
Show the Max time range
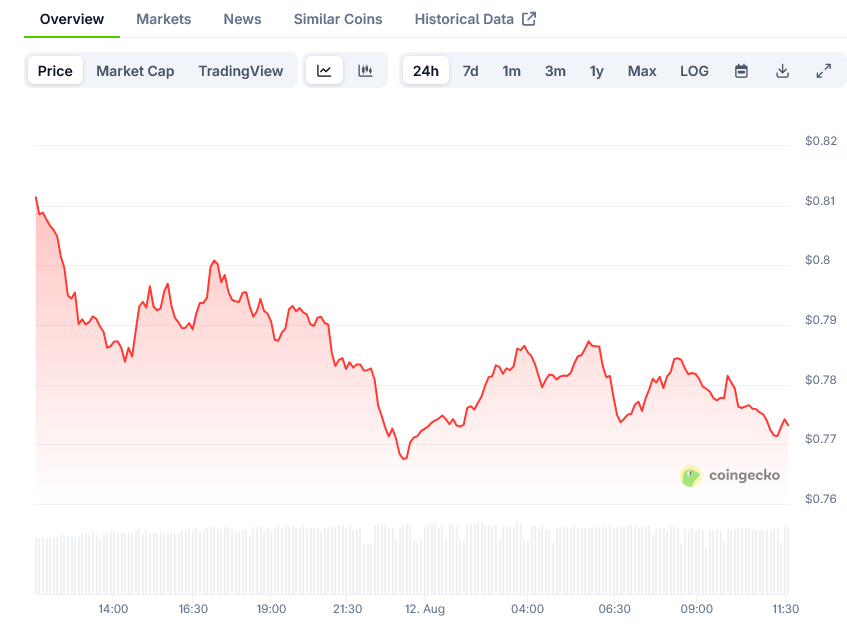642,71
